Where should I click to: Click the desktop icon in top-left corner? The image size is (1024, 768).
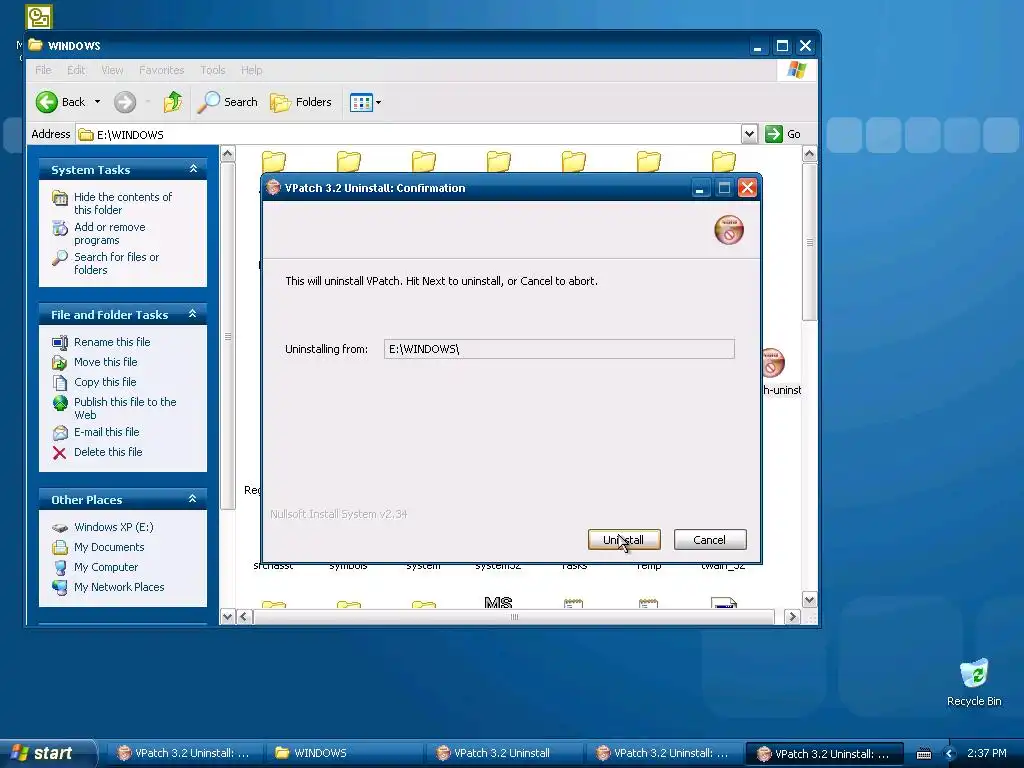[x=39, y=17]
